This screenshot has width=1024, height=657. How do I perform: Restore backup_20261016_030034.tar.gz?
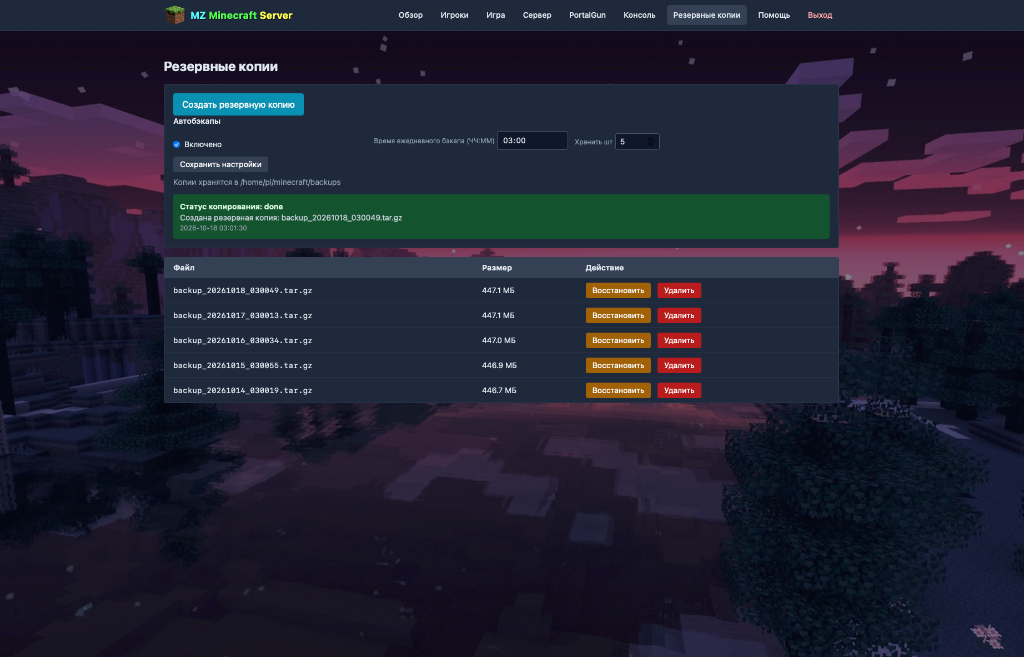(618, 340)
